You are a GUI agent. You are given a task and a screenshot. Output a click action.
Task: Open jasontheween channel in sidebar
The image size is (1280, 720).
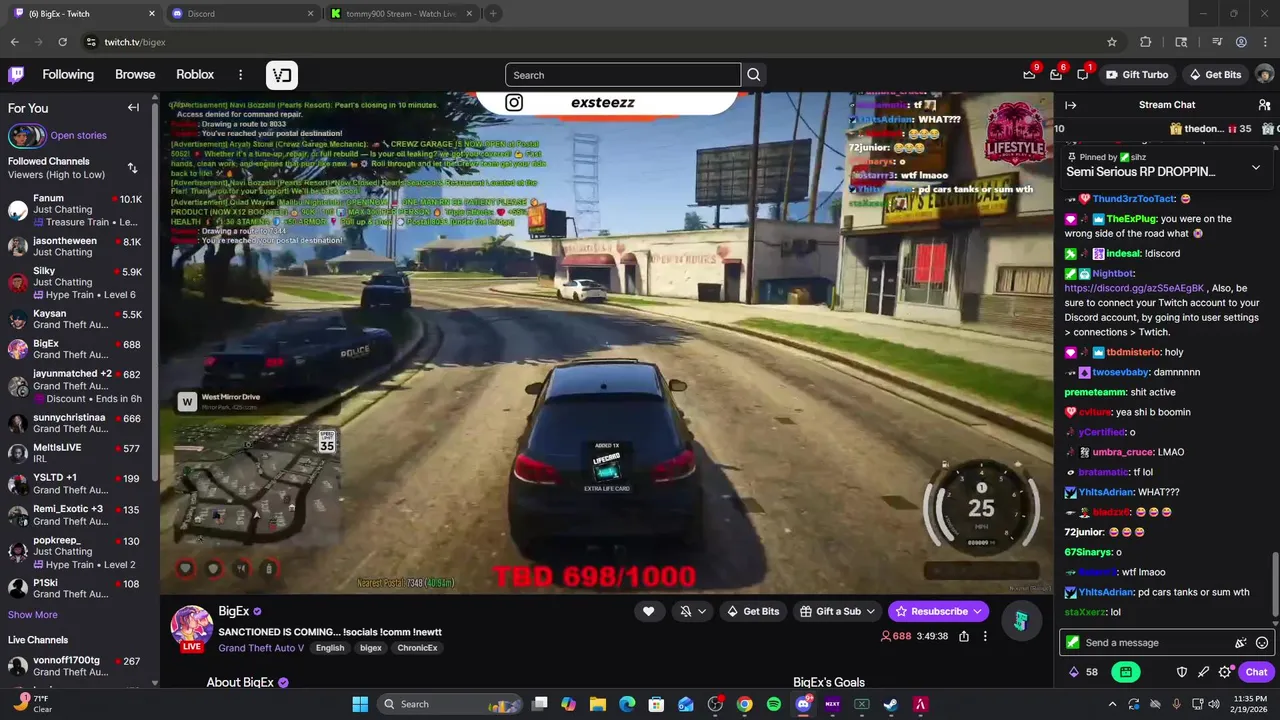(78, 247)
